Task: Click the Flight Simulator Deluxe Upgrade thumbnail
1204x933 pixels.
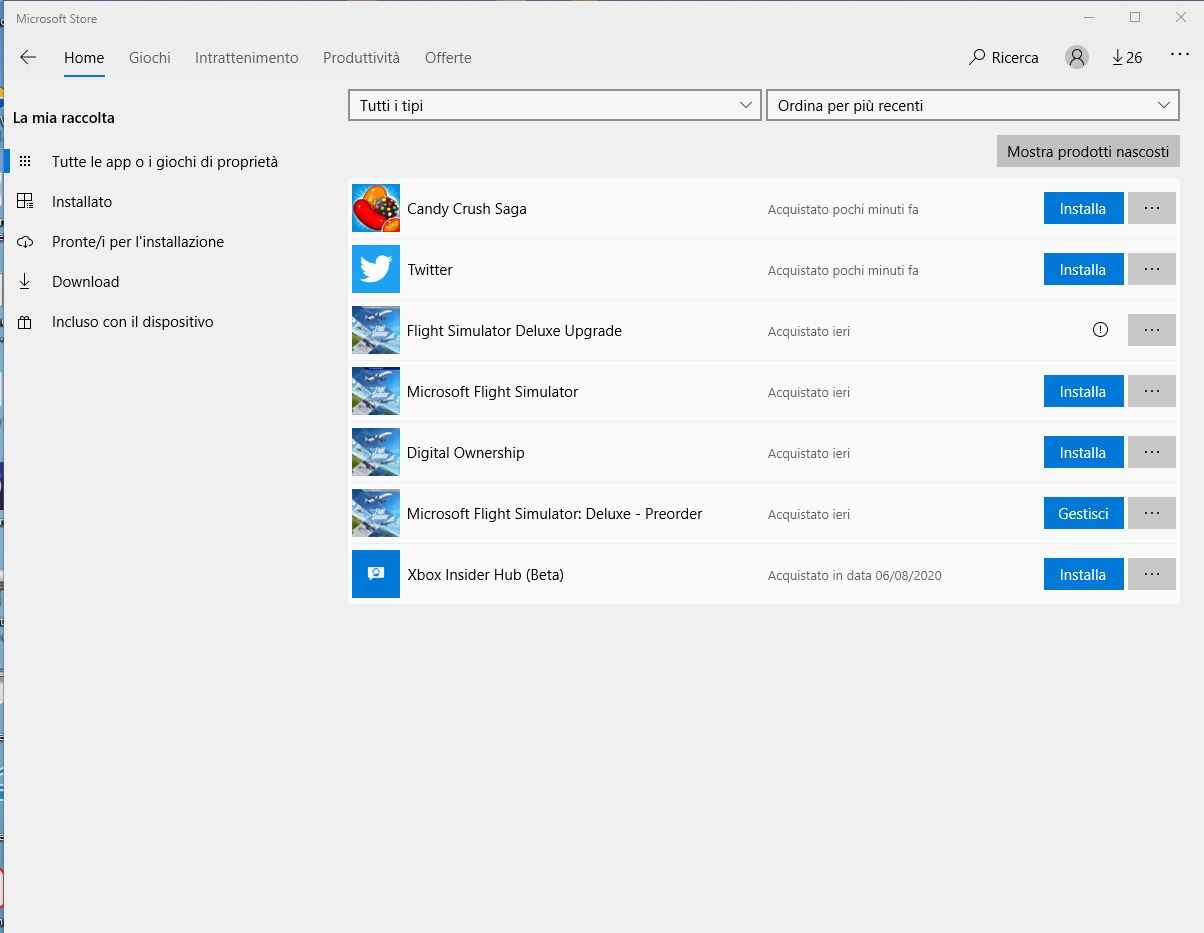Action: pos(376,331)
